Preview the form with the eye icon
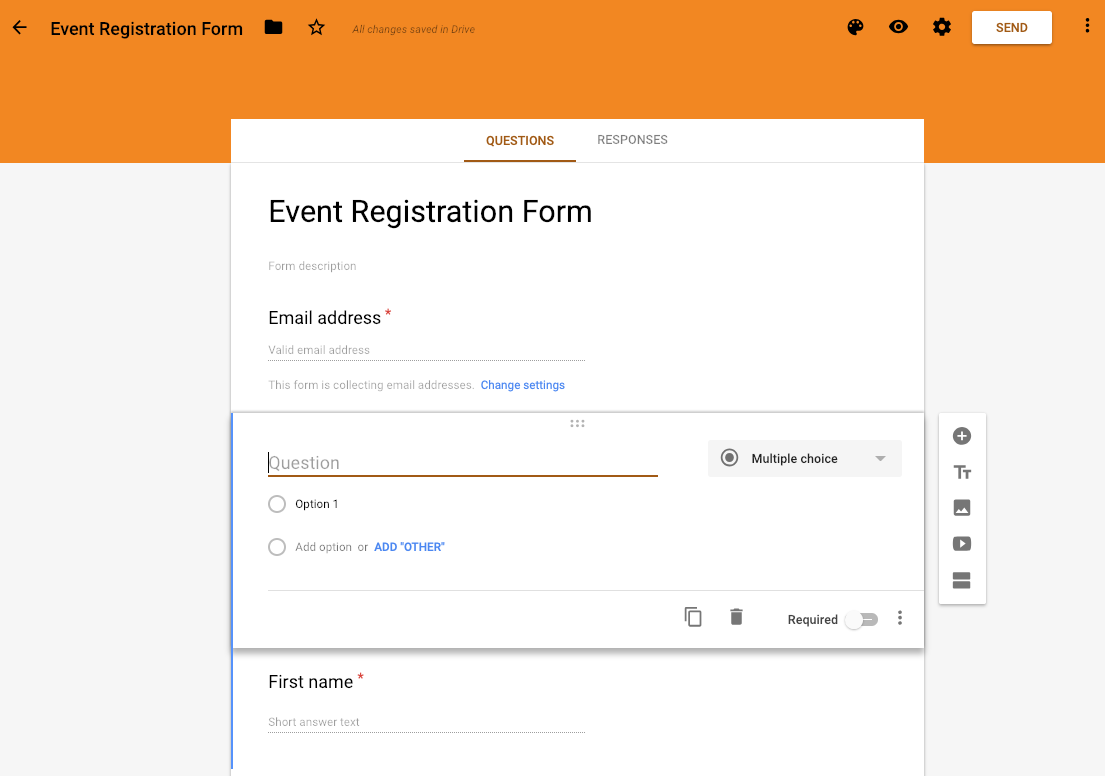1105x776 pixels. pos(898,27)
